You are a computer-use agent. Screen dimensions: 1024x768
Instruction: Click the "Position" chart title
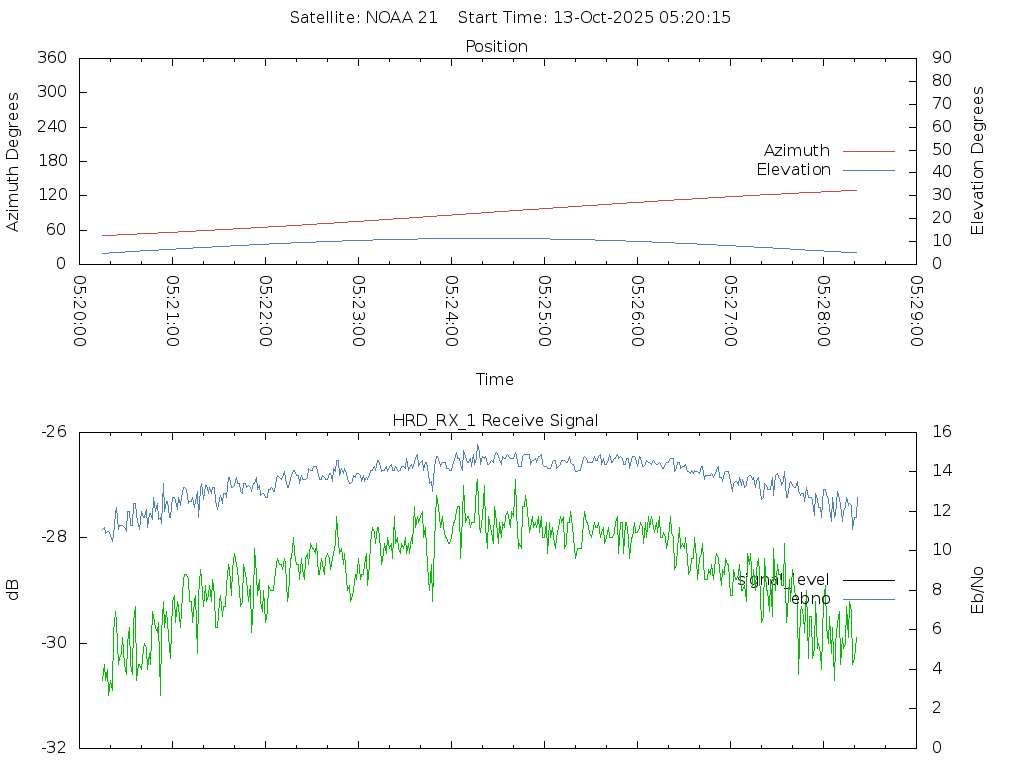tap(497, 46)
